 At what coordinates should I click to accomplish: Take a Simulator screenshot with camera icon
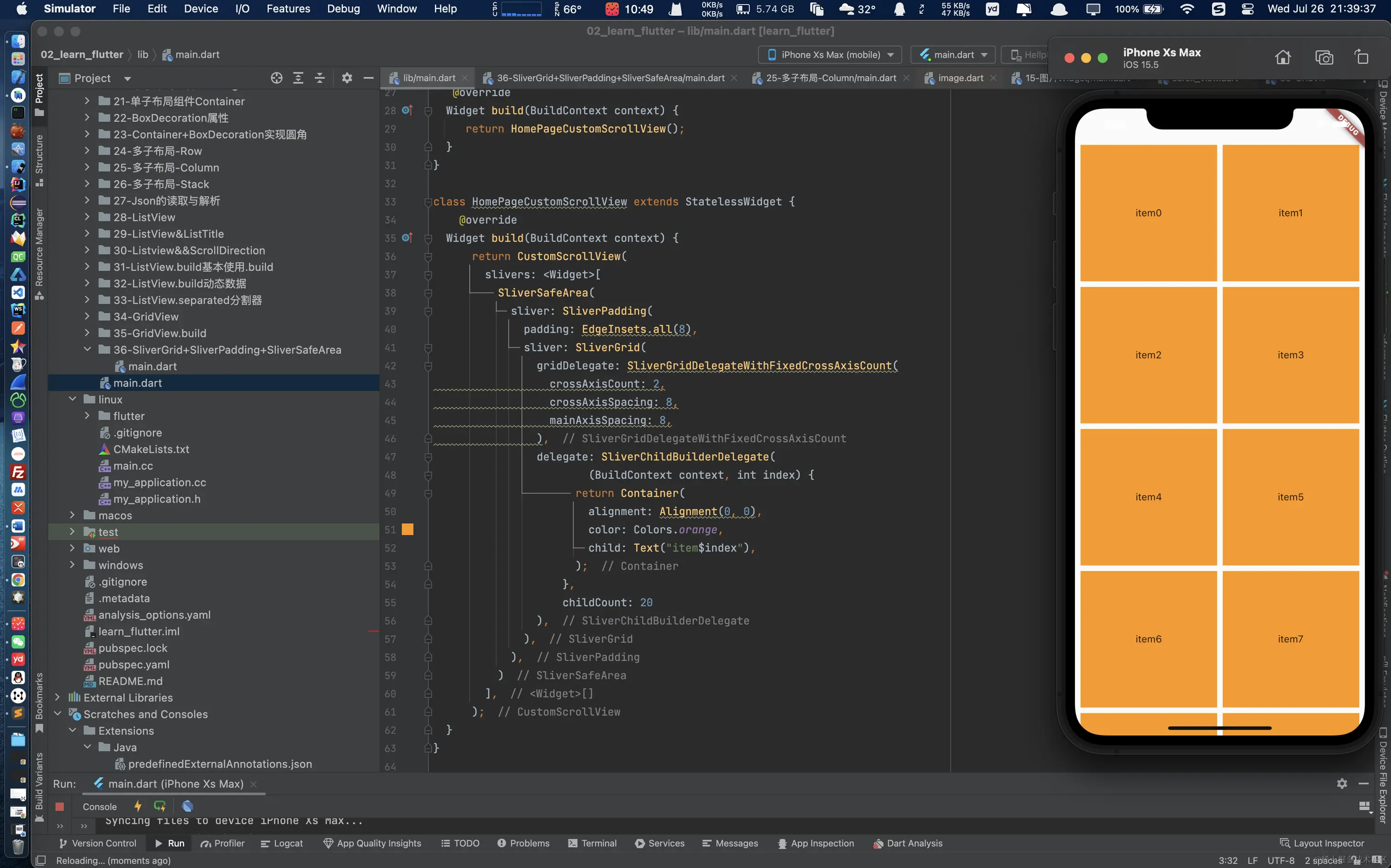pos(1324,57)
